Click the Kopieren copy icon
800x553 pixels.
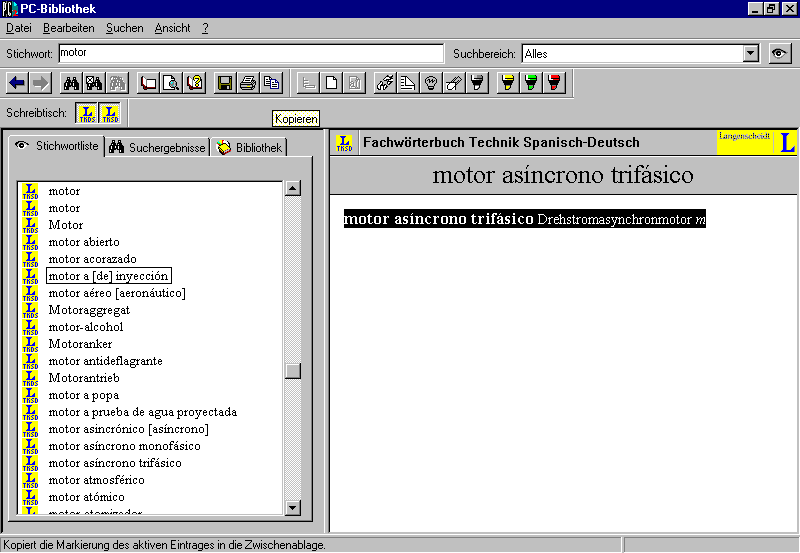[x=271, y=83]
